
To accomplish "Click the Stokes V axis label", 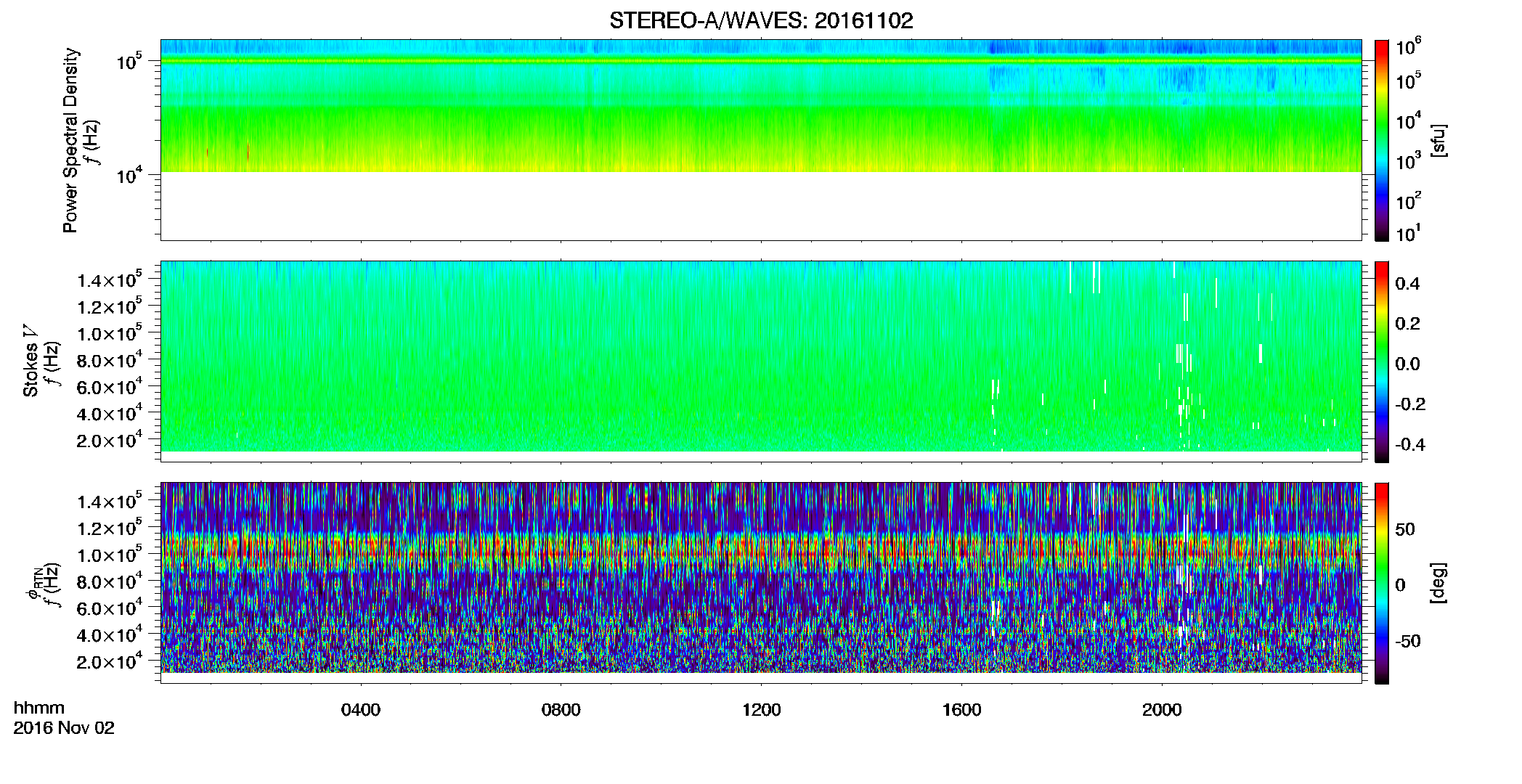I will [31, 361].
